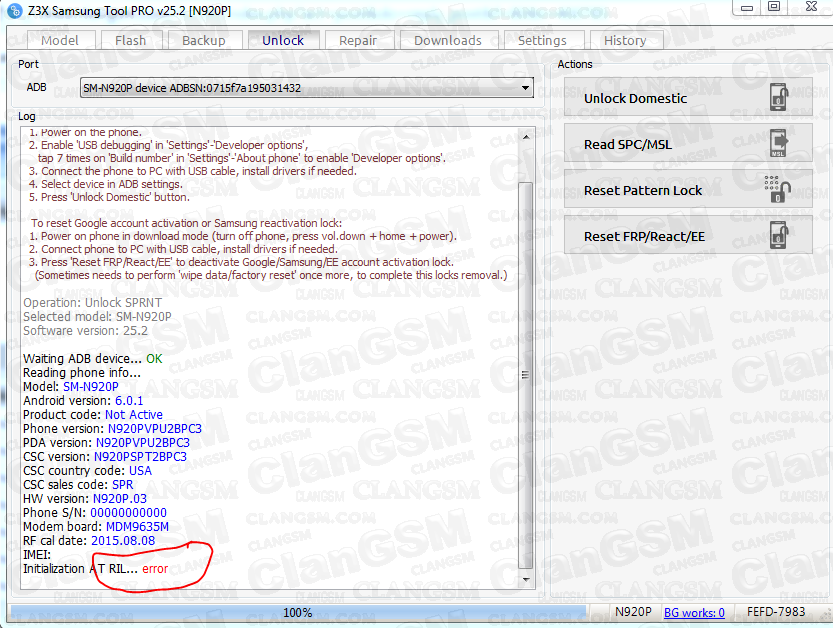Maximize the Z3X Samsung Tool window
Image resolution: width=833 pixels, height=628 pixels.
[774, 7]
